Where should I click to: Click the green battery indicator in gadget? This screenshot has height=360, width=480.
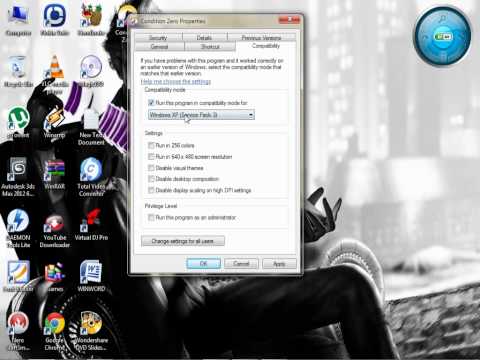tap(443, 36)
